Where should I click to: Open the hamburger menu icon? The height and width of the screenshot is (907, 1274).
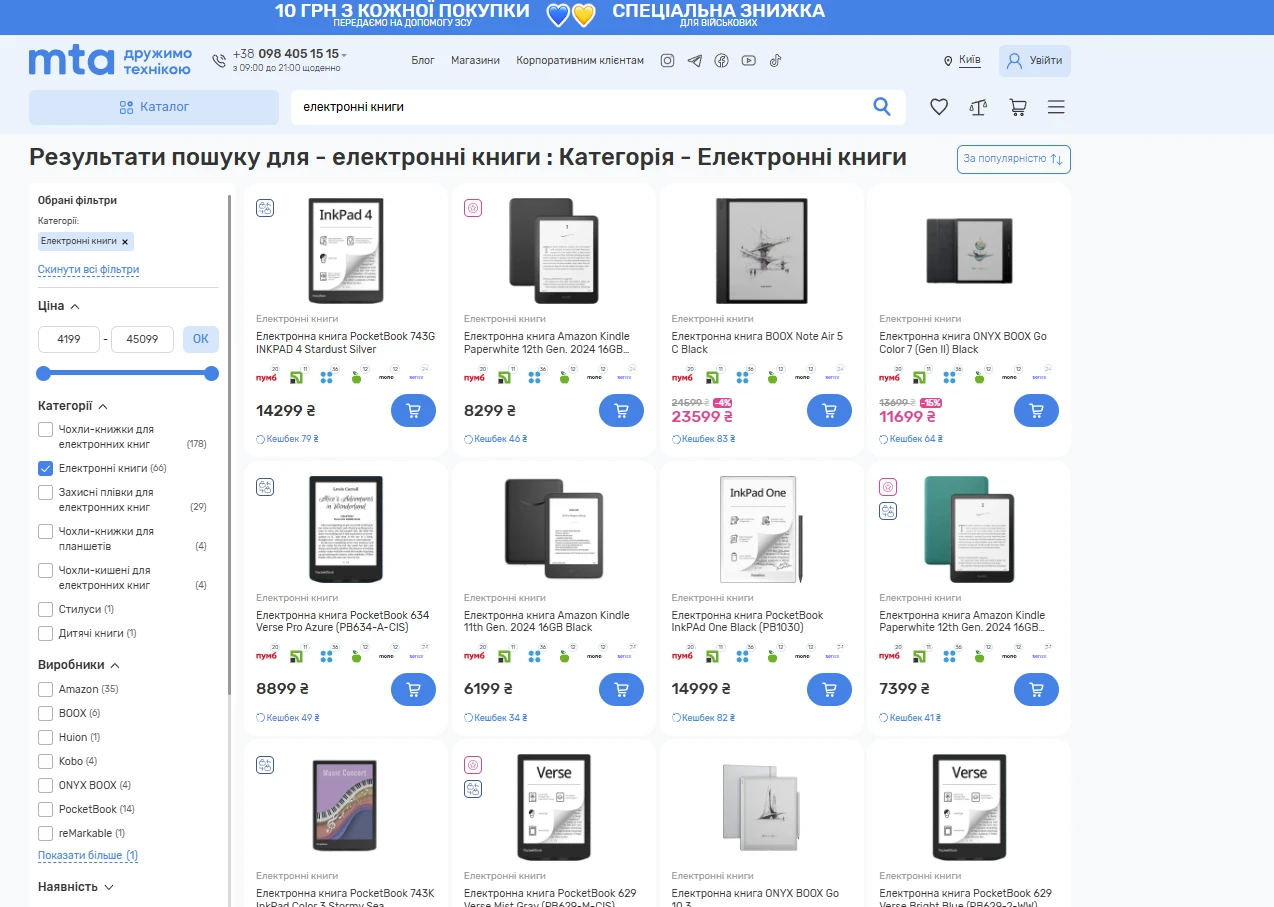(1056, 107)
